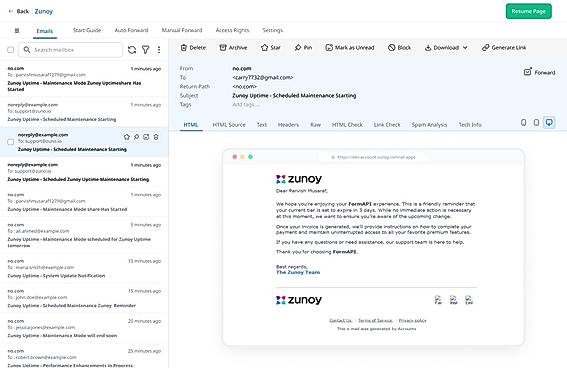This screenshot has height=368, width=567.
Task: Toggle the select-all emails checkbox
Action: tap(10, 50)
